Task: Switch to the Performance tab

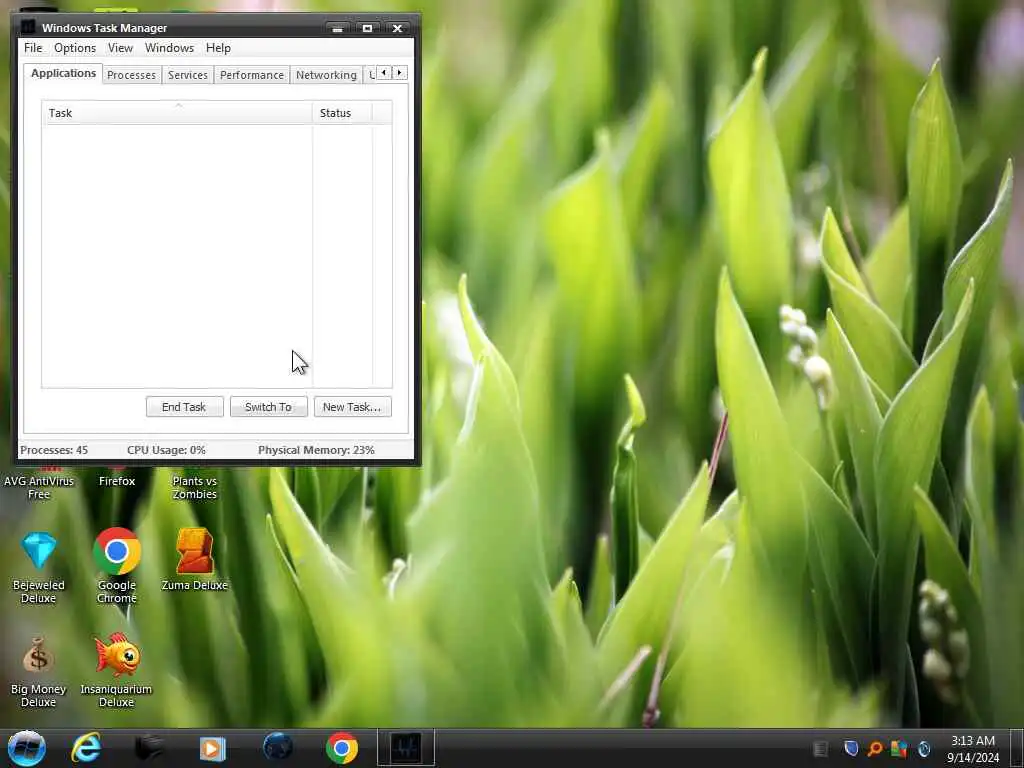Action: coord(251,75)
